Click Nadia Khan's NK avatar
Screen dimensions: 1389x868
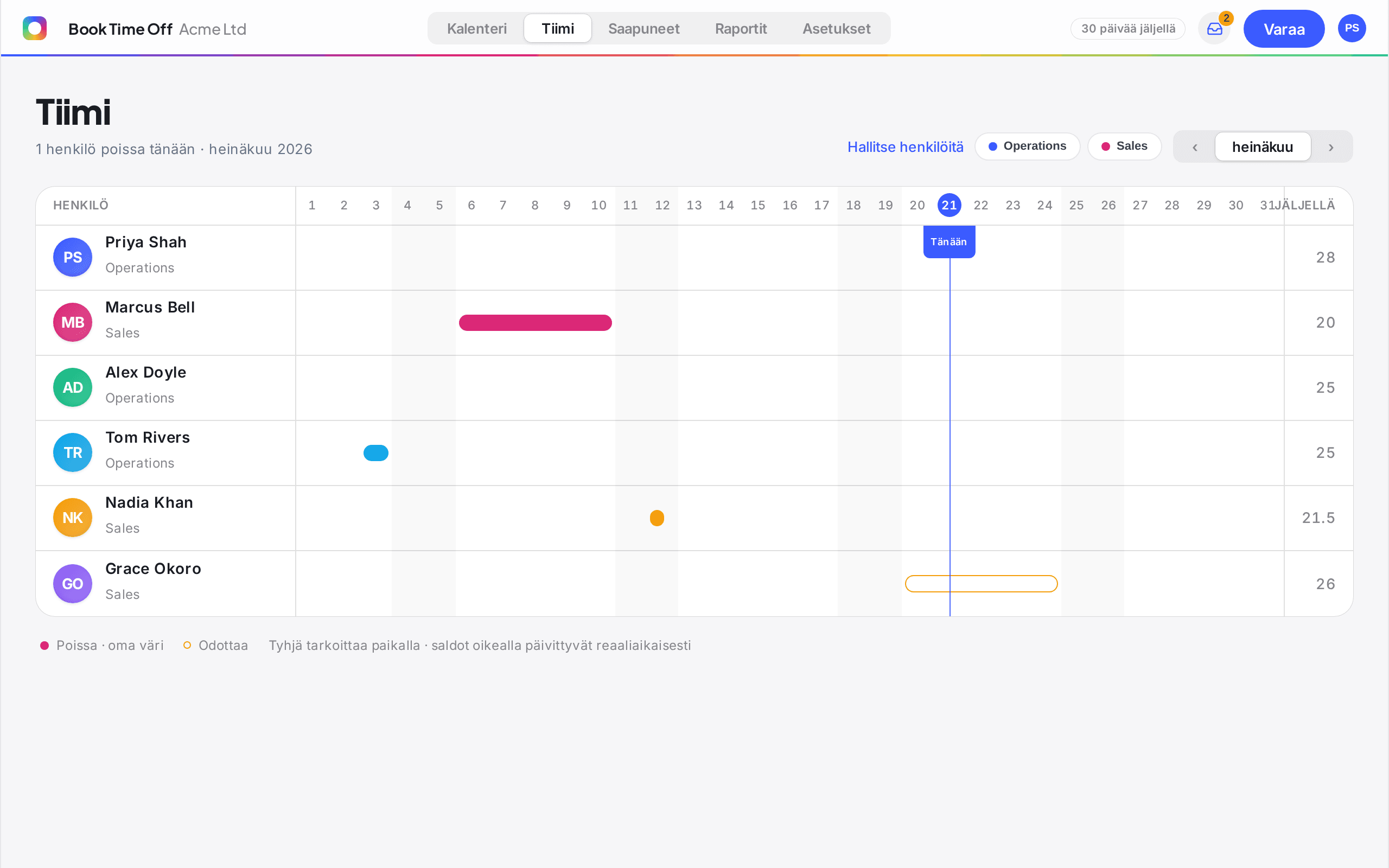73,518
